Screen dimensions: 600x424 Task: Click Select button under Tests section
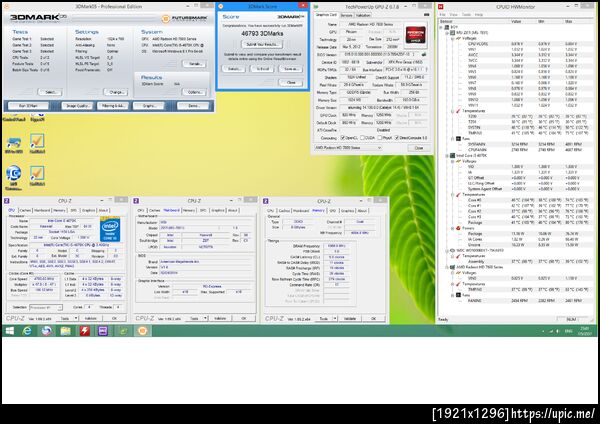pyautogui.click(x=50, y=92)
